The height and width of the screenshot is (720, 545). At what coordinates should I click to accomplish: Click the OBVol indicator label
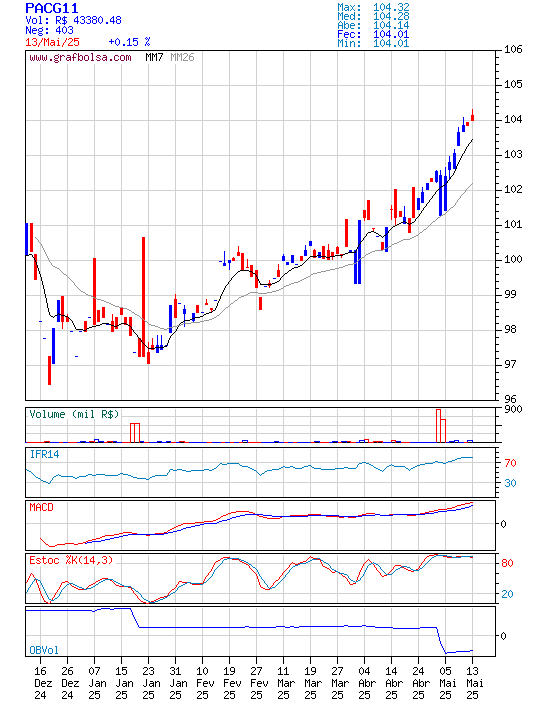[x=44, y=650]
